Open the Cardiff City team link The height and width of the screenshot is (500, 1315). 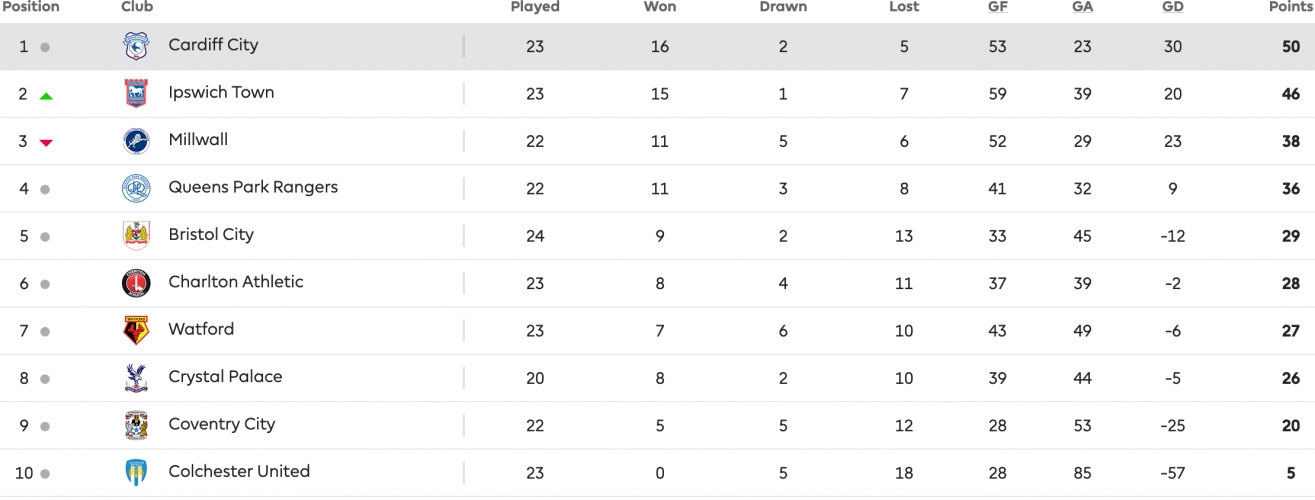pos(213,45)
